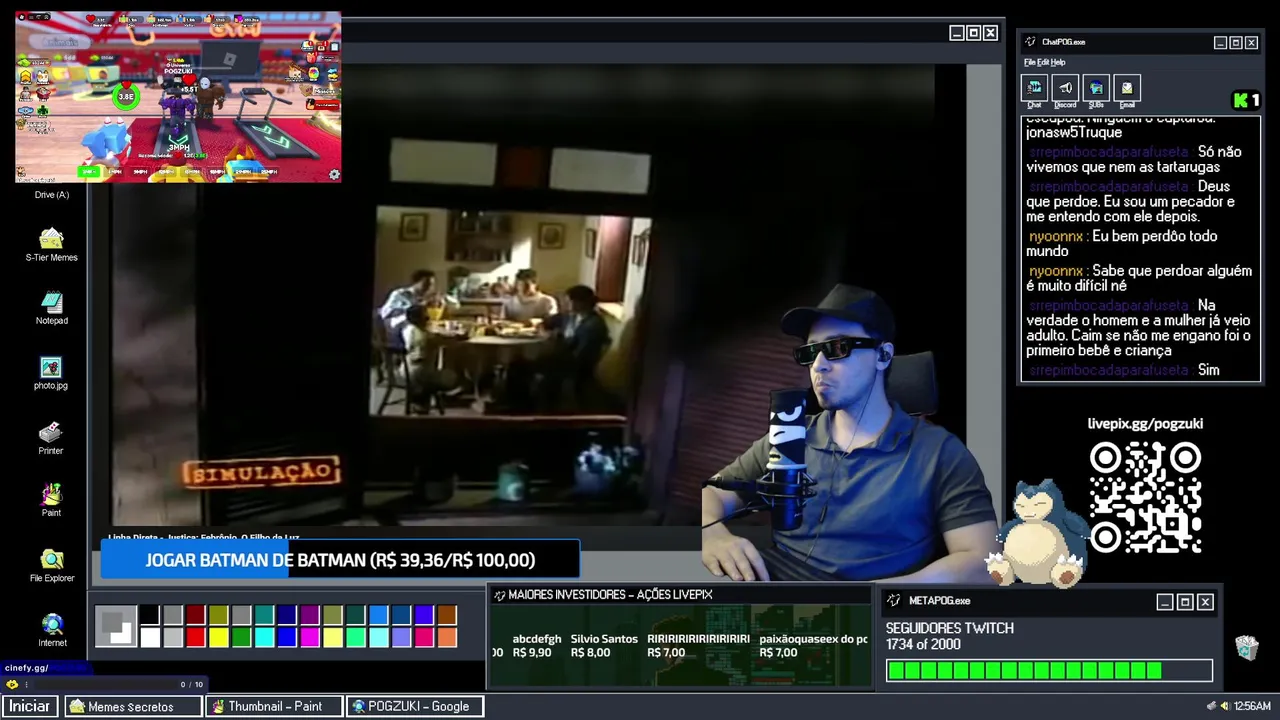
Task: Click the Twitch followers green progress bar
Action: [x=1049, y=671]
